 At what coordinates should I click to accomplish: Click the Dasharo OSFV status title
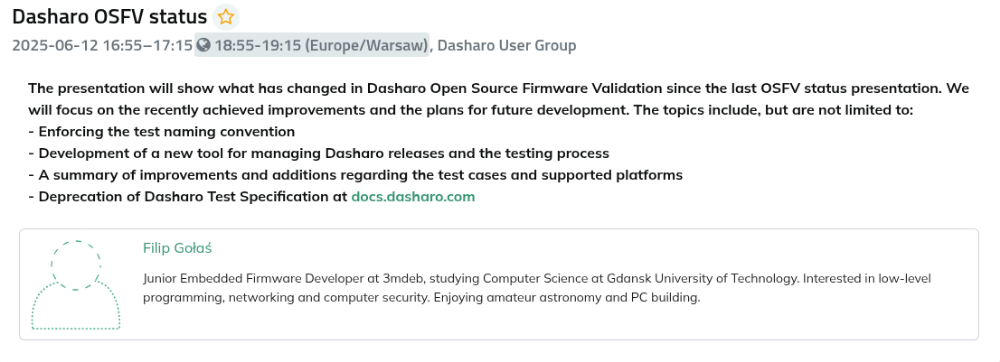tap(110, 17)
